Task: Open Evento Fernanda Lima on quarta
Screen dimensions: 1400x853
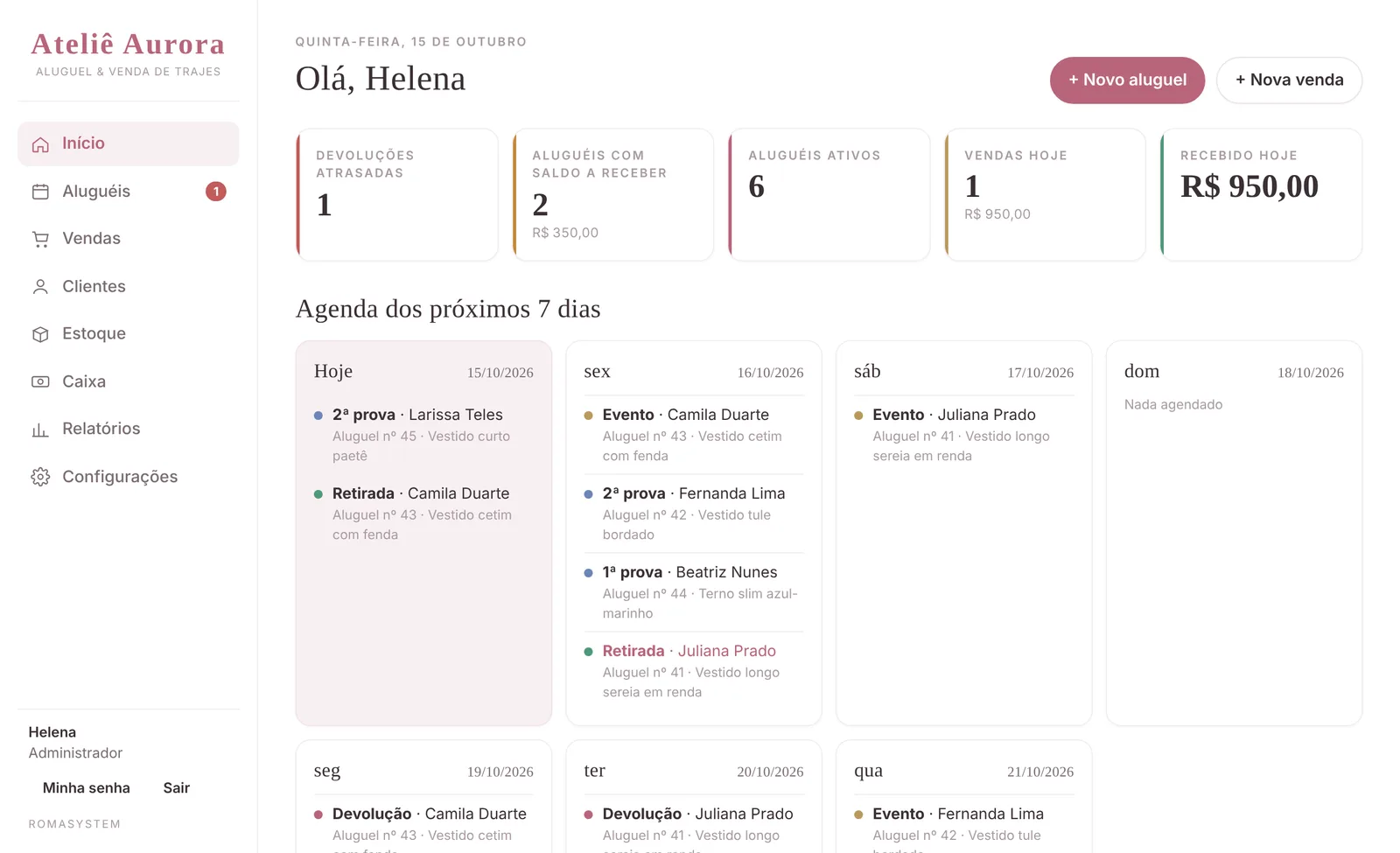Action: pyautogui.click(x=964, y=829)
